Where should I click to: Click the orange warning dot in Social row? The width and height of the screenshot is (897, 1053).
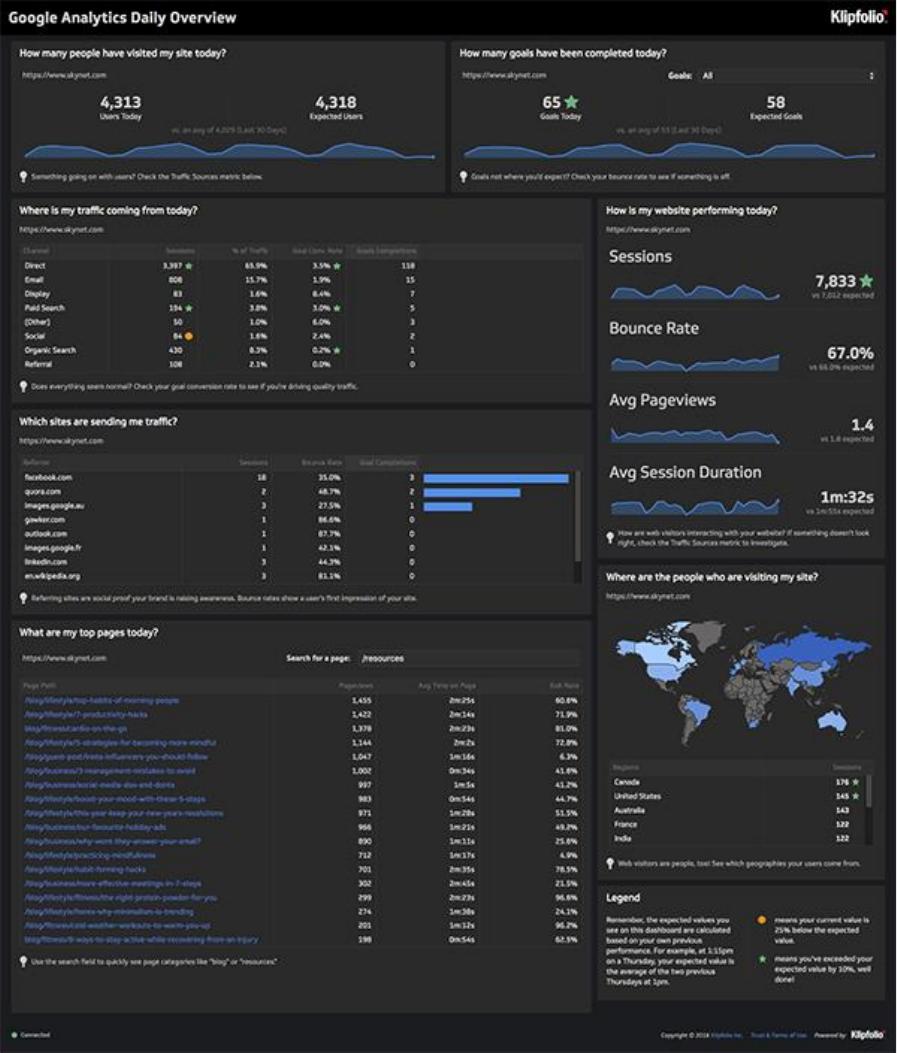189,336
